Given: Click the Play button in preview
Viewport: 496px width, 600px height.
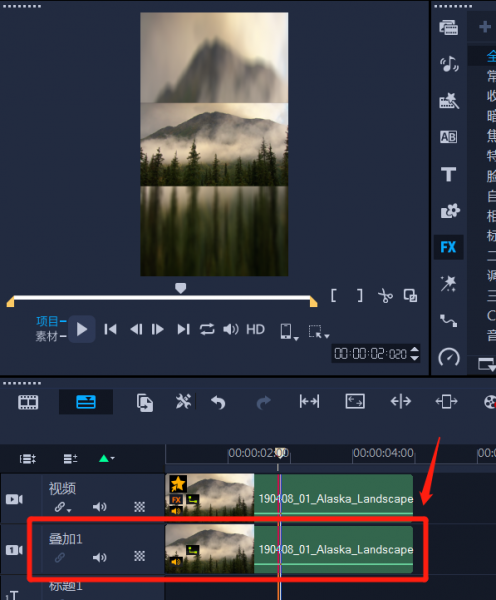Looking at the screenshot, I should click(x=82, y=329).
